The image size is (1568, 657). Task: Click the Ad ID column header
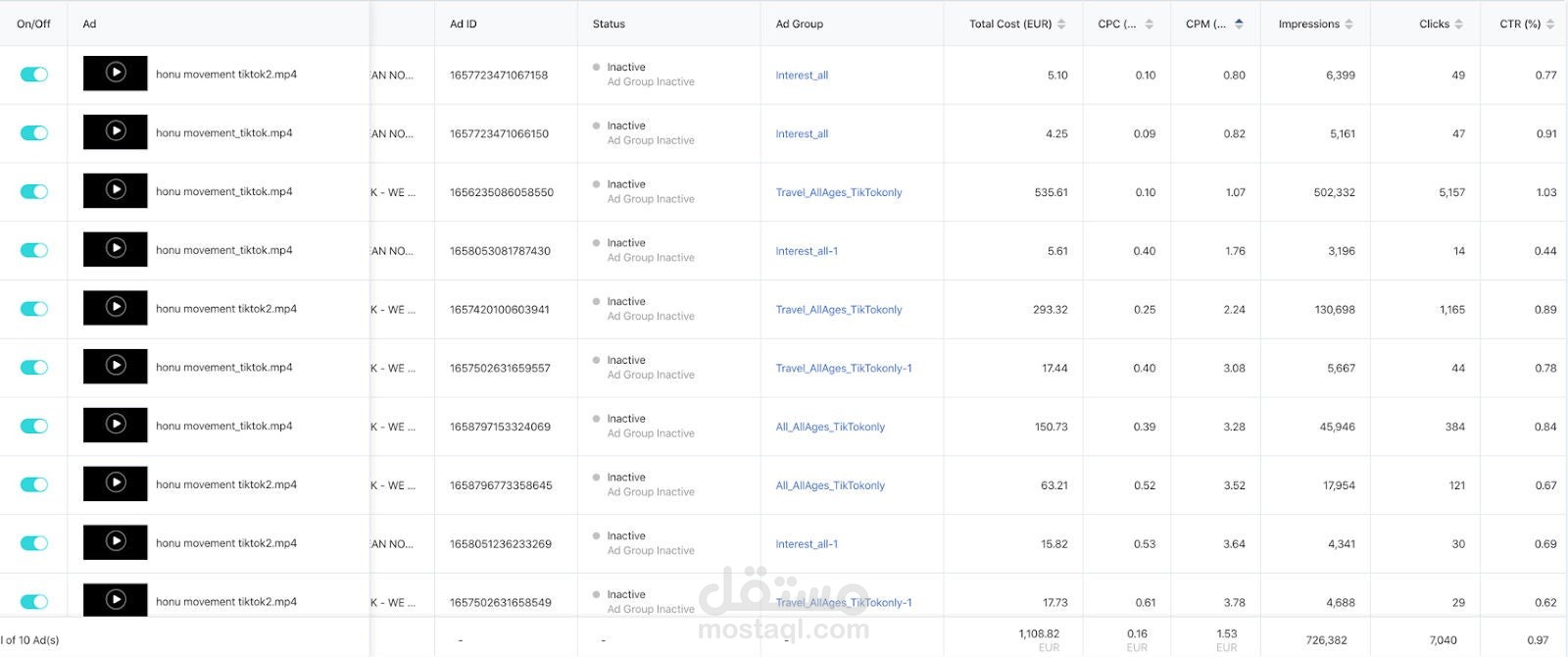(x=464, y=24)
